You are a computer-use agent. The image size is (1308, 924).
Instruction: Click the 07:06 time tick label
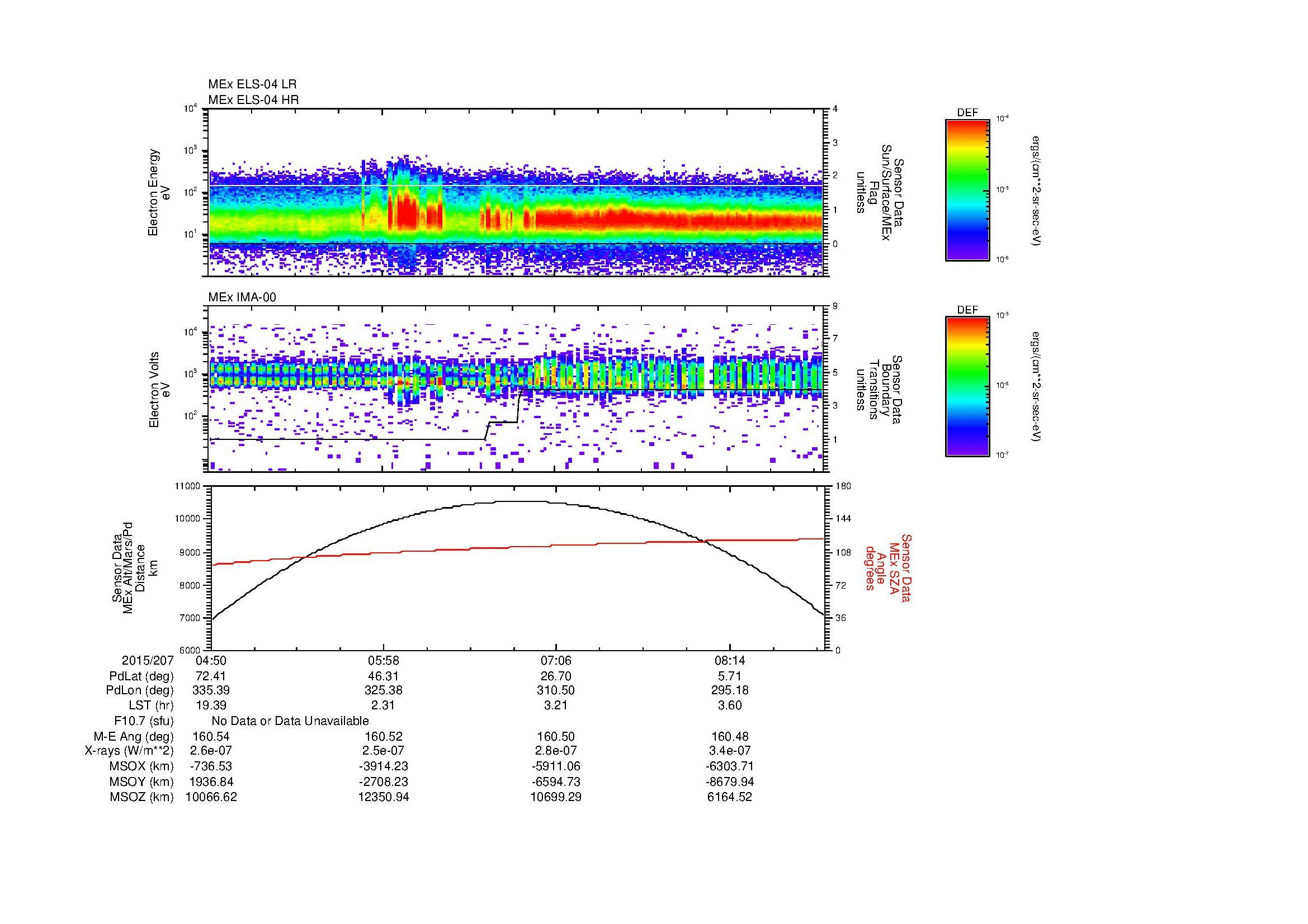[555, 661]
